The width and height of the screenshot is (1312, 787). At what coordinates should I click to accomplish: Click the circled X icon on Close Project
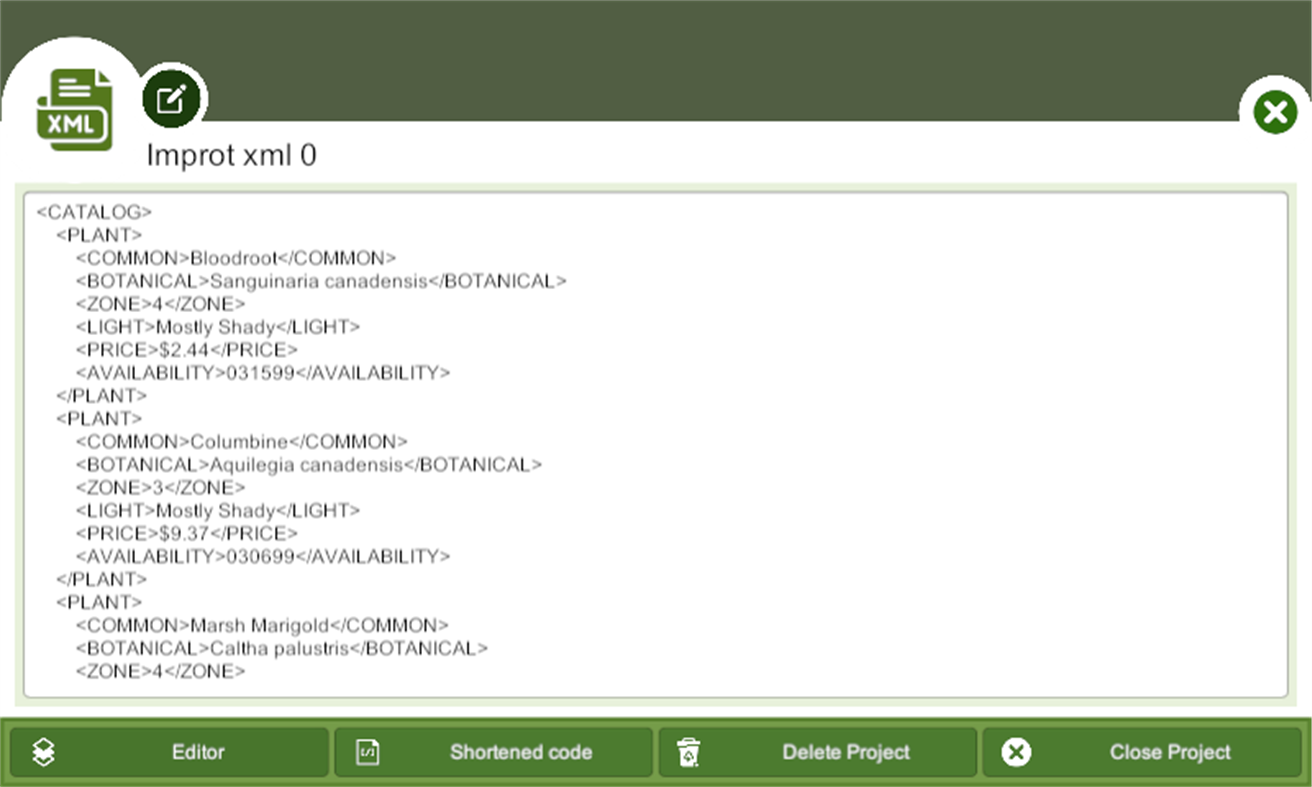click(1016, 752)
